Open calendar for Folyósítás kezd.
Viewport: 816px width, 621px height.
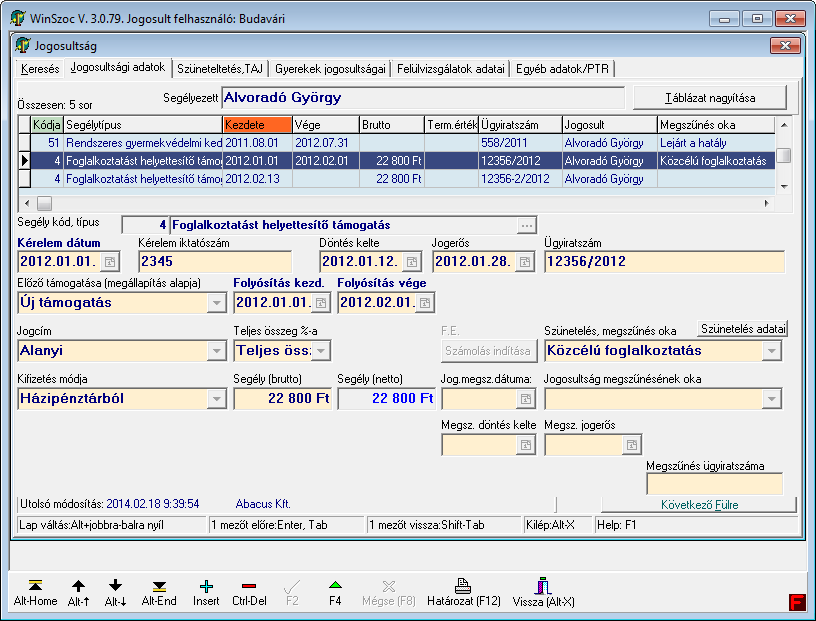(x=321, y=302)
